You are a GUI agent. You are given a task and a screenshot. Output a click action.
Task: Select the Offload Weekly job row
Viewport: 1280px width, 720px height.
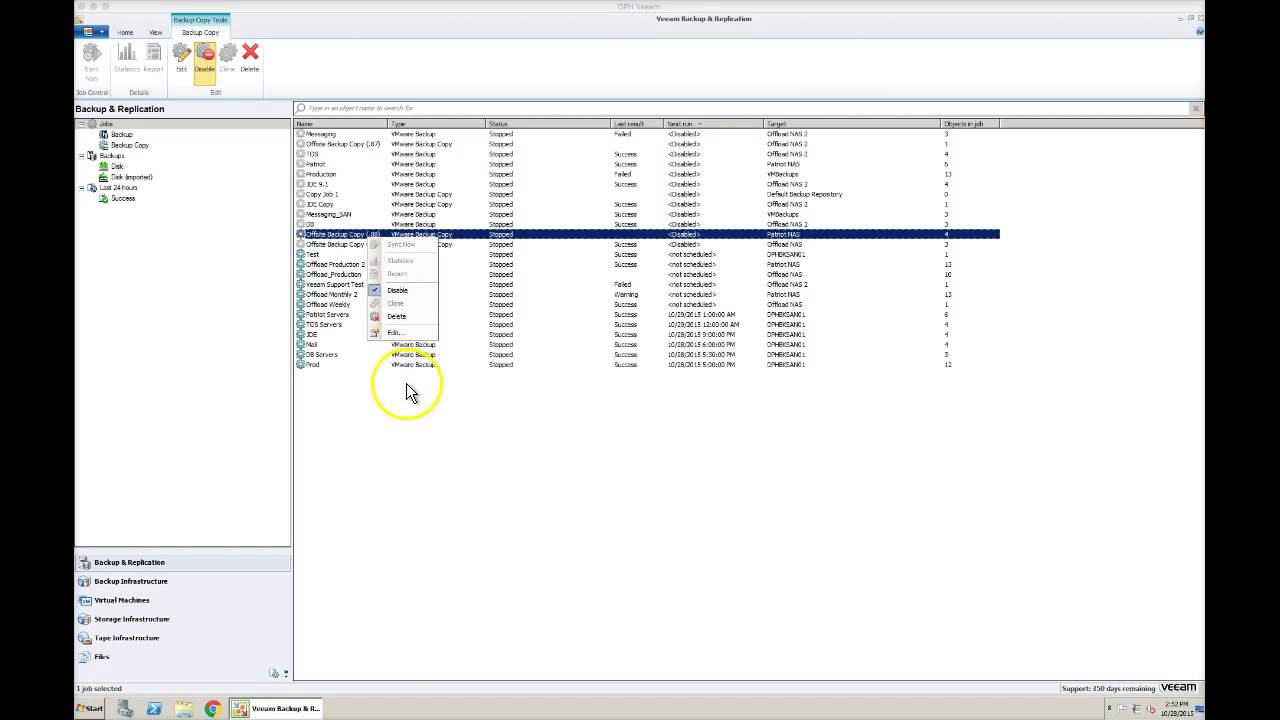[x=647, y=304]
